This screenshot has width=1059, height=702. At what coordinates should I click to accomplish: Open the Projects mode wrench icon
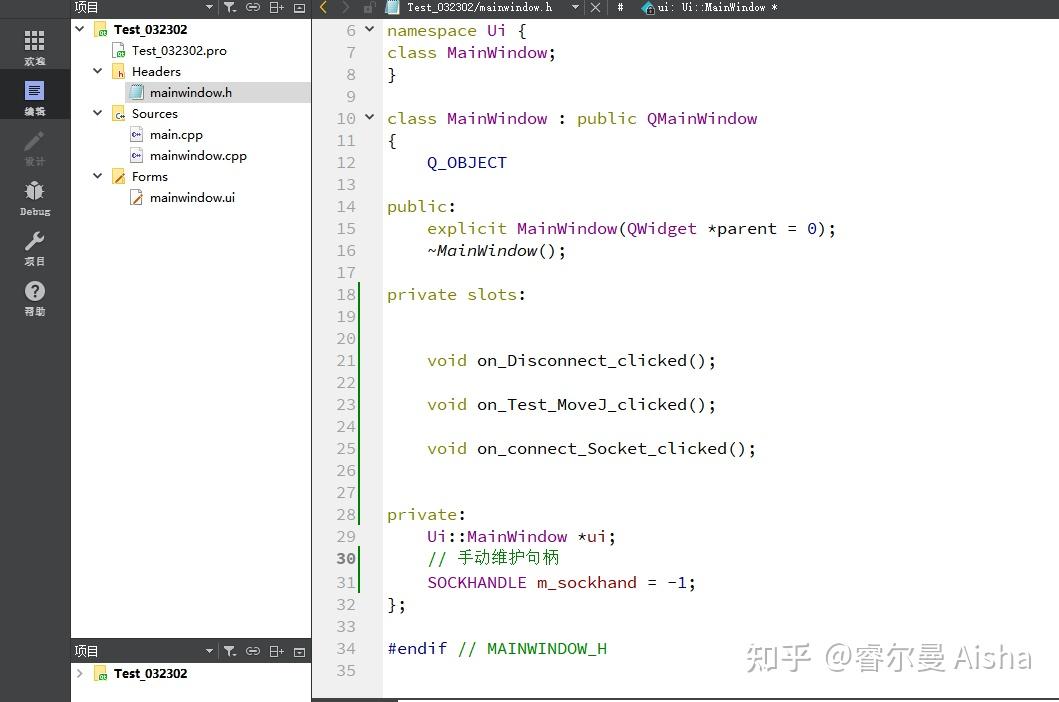click(x=34, y=247)
